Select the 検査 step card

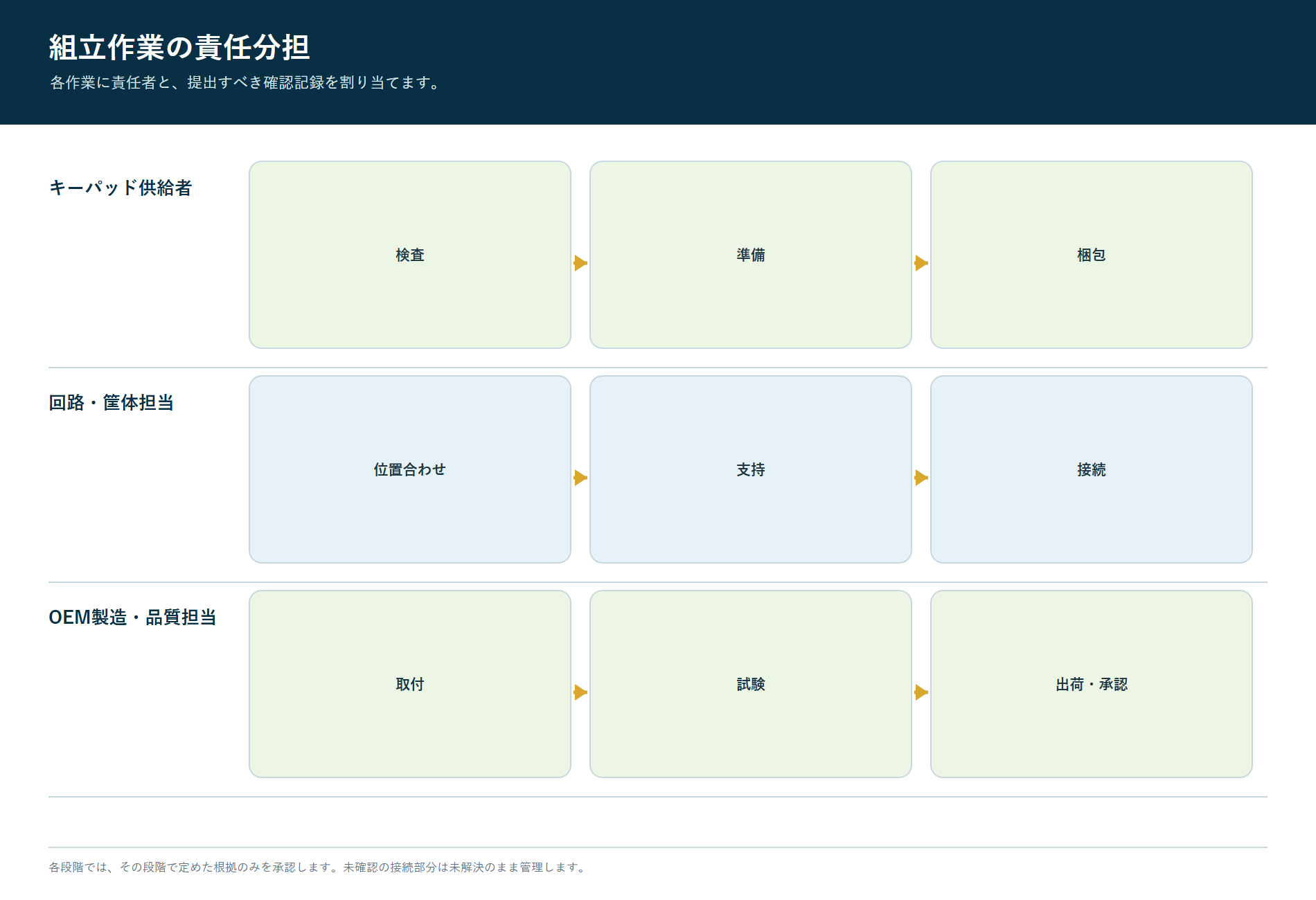[410, 255]
